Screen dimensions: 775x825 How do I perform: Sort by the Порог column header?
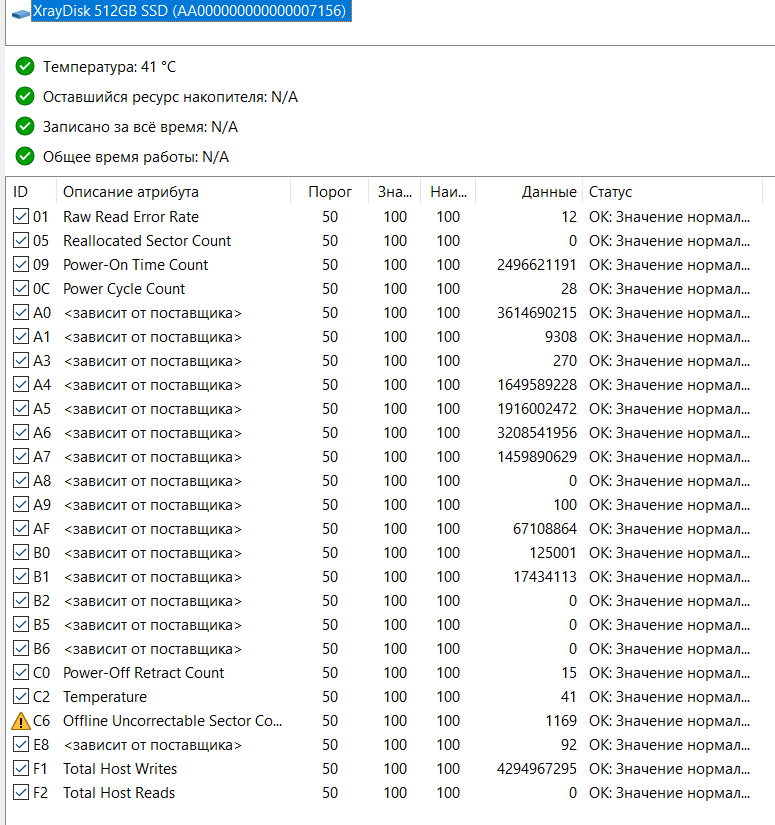330,192
